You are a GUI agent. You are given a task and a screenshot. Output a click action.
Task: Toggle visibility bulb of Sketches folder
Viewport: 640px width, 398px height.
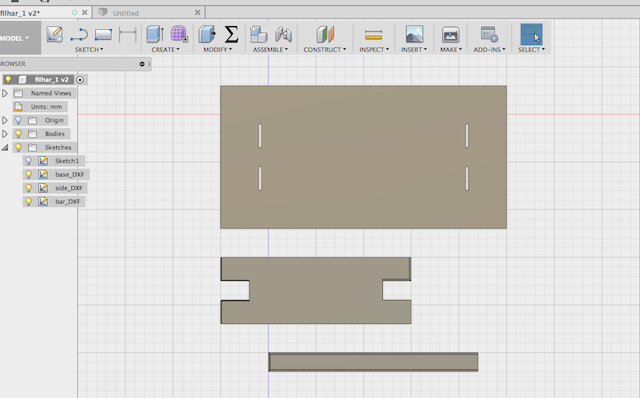pyautogui.click(x=18, y=147)
